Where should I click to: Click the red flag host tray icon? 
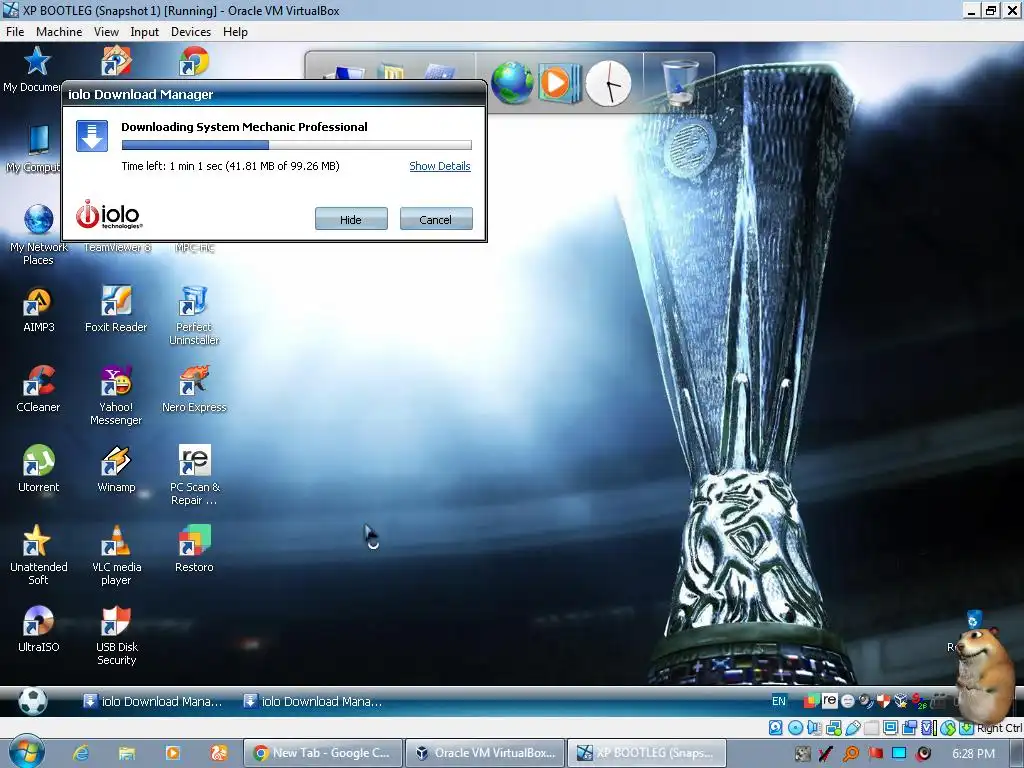(876, 754)
